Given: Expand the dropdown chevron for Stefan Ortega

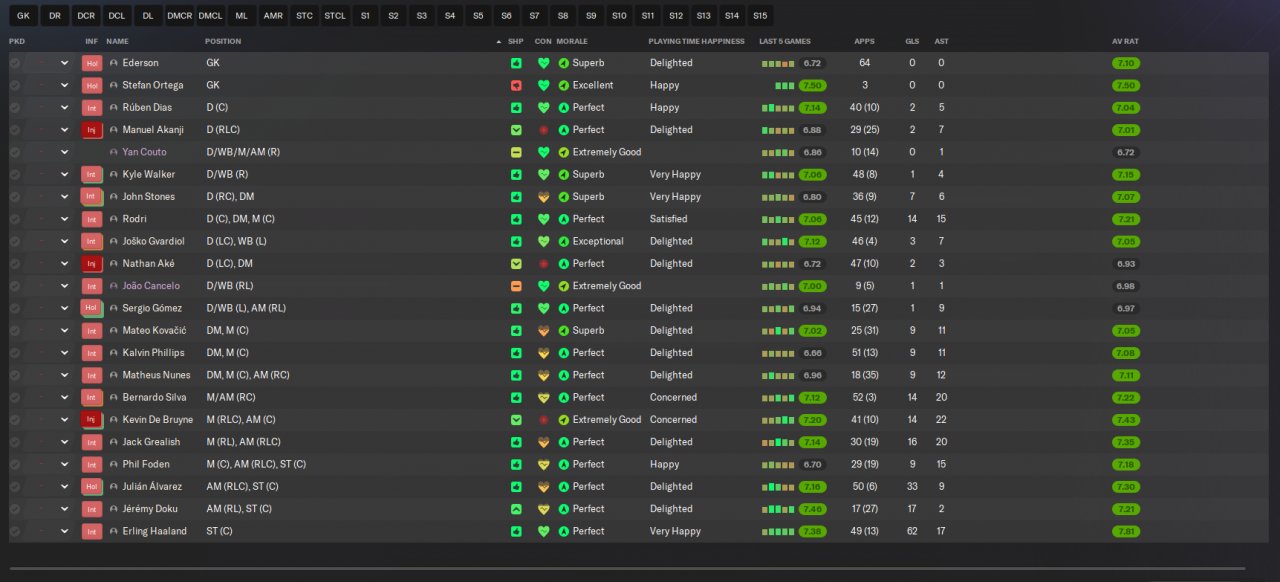Looking at the screenshot, I should [x=65, y=85].
